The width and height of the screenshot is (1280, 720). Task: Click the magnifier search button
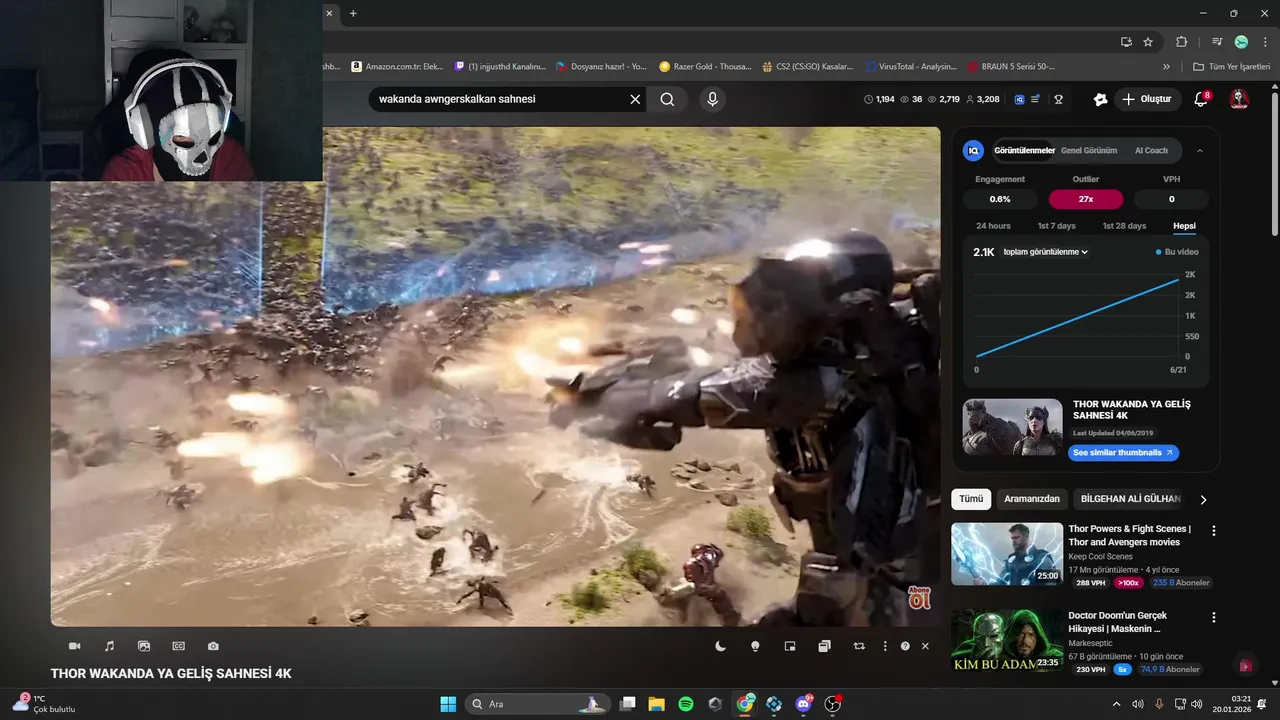(x=667, y=99)
